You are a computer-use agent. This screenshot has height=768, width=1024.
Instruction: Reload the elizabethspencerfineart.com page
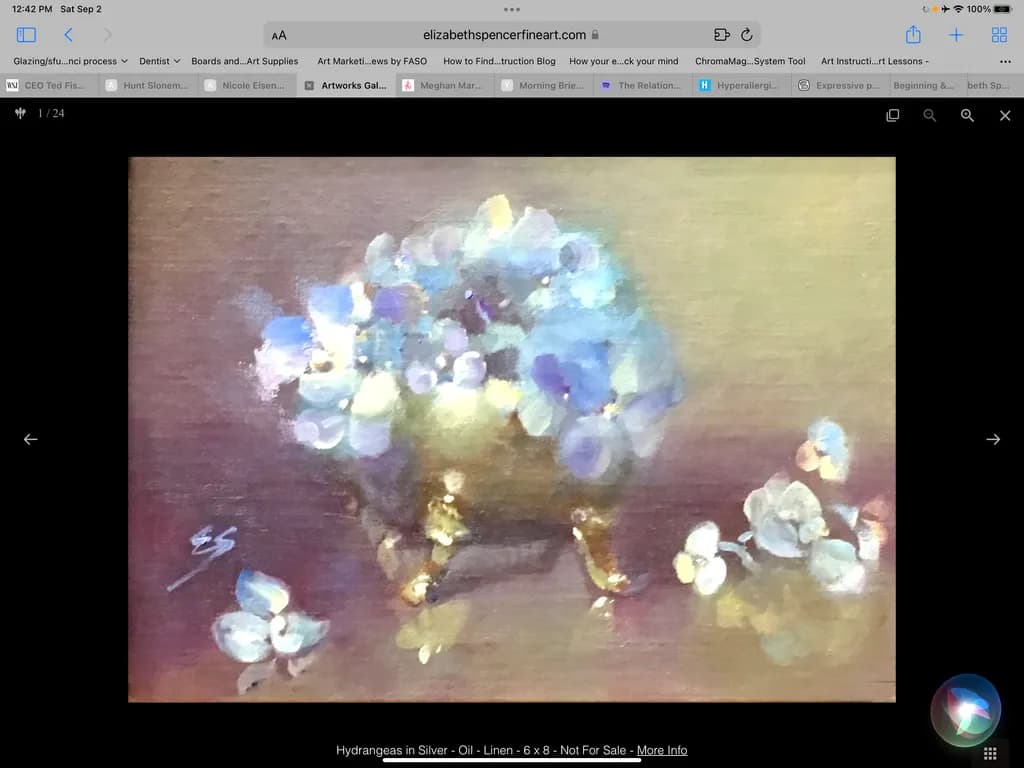pyautogui.click(x=746, y=35)
